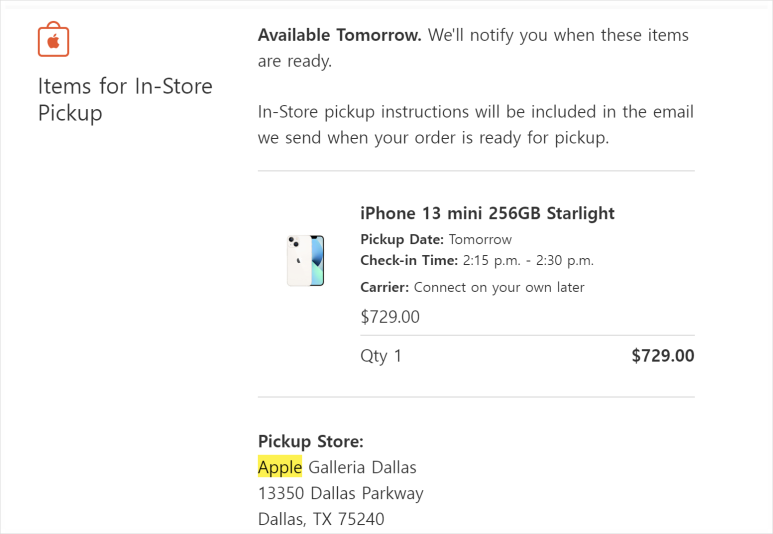Select the unit price $729.00 under Carrier
The image size is (773, 534).
coord(389,317)
